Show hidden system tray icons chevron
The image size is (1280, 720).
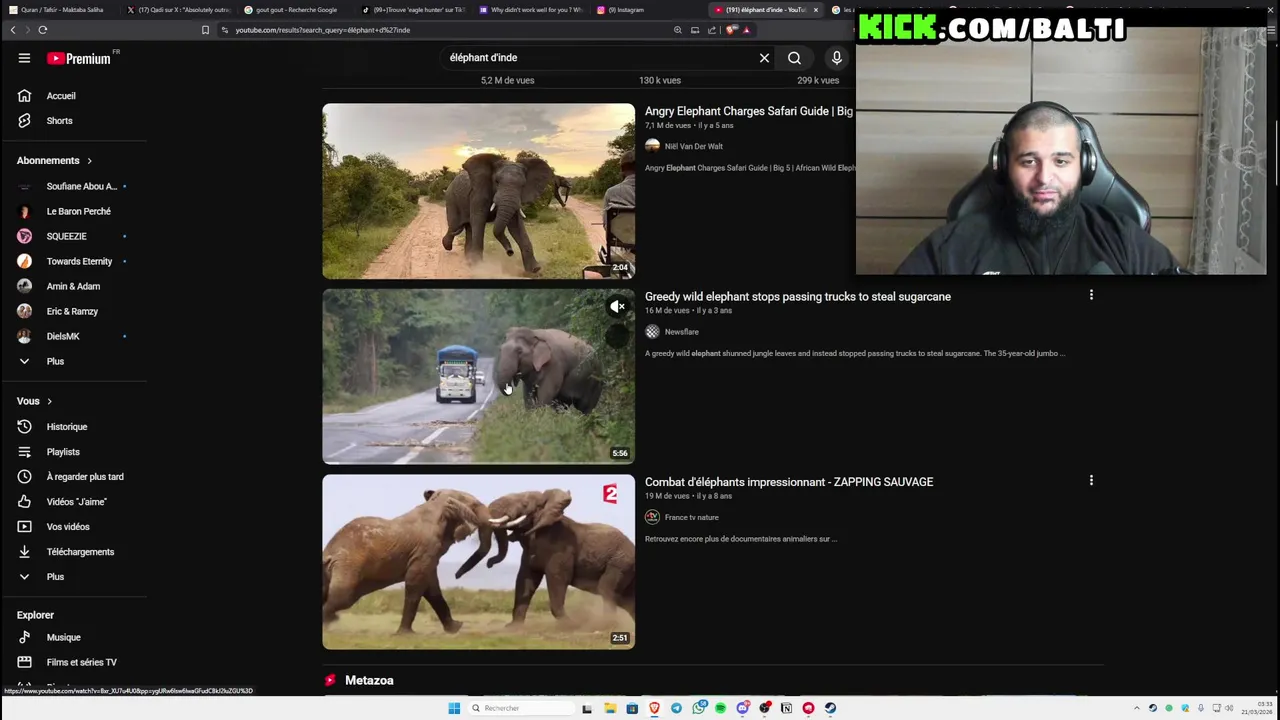[x=1136, y=708]
